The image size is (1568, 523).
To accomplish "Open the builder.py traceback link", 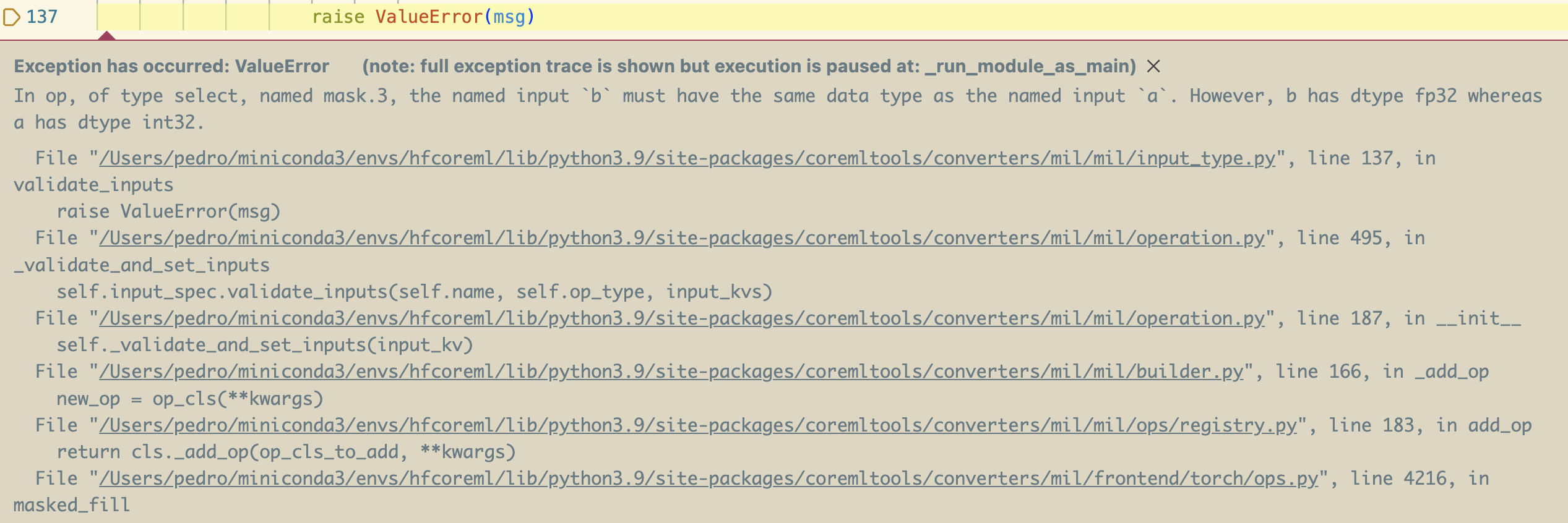I will coord(671,372).
